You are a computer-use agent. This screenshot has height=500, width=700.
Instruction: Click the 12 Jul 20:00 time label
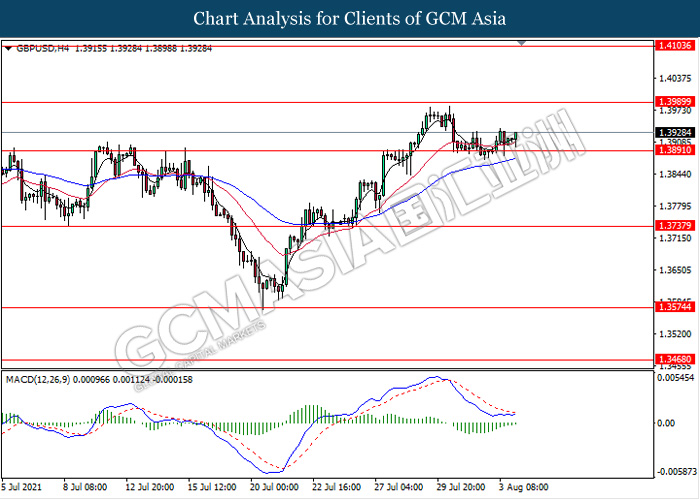[x=149, y=487]
